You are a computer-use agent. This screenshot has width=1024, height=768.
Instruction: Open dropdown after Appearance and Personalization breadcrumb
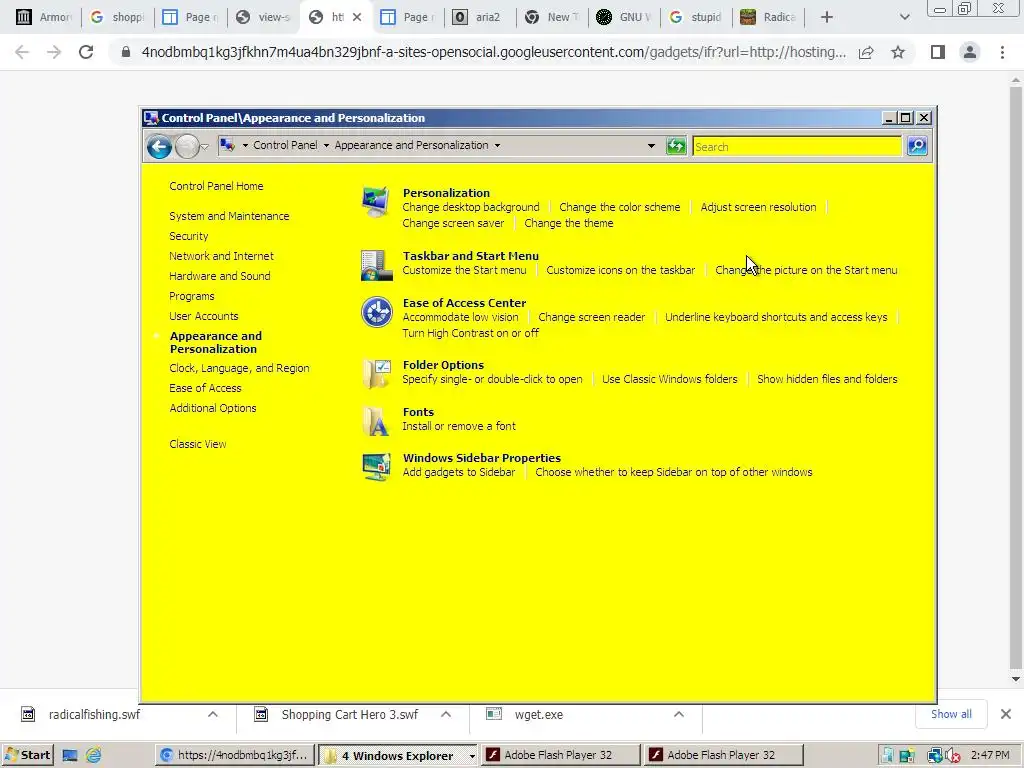[x=497, y=146]
